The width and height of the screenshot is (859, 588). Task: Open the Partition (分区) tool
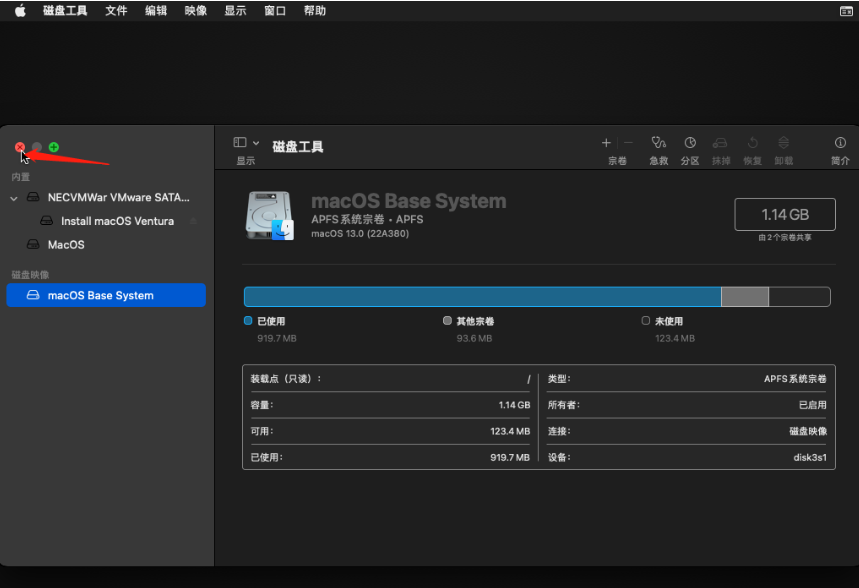(x=690, y=144)
